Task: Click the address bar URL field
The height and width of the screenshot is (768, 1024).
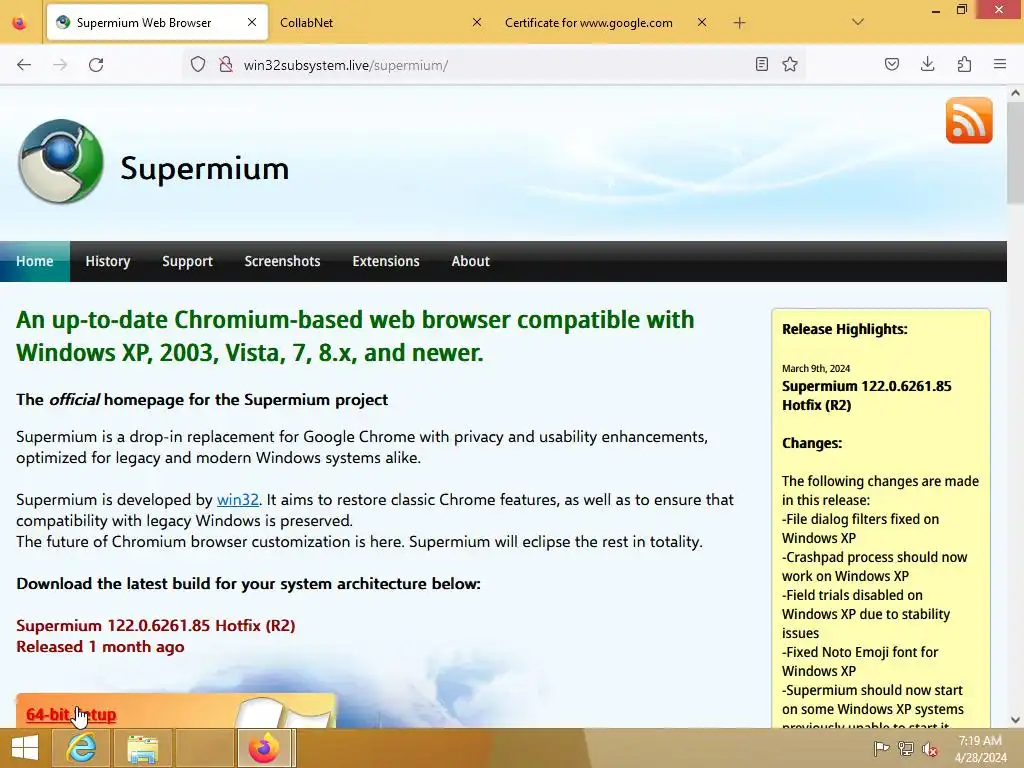Action: [x=496, y=65]
